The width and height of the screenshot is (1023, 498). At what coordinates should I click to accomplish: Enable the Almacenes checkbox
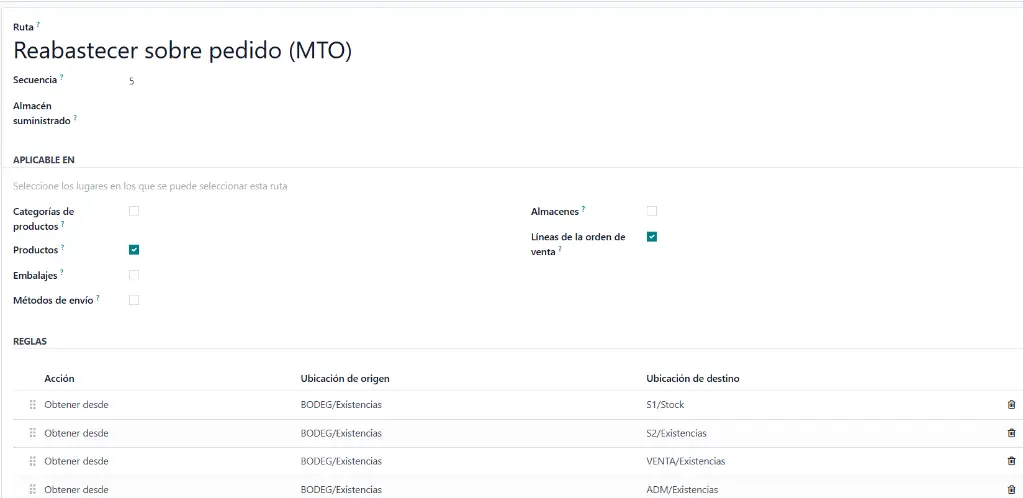coord(652,211)
